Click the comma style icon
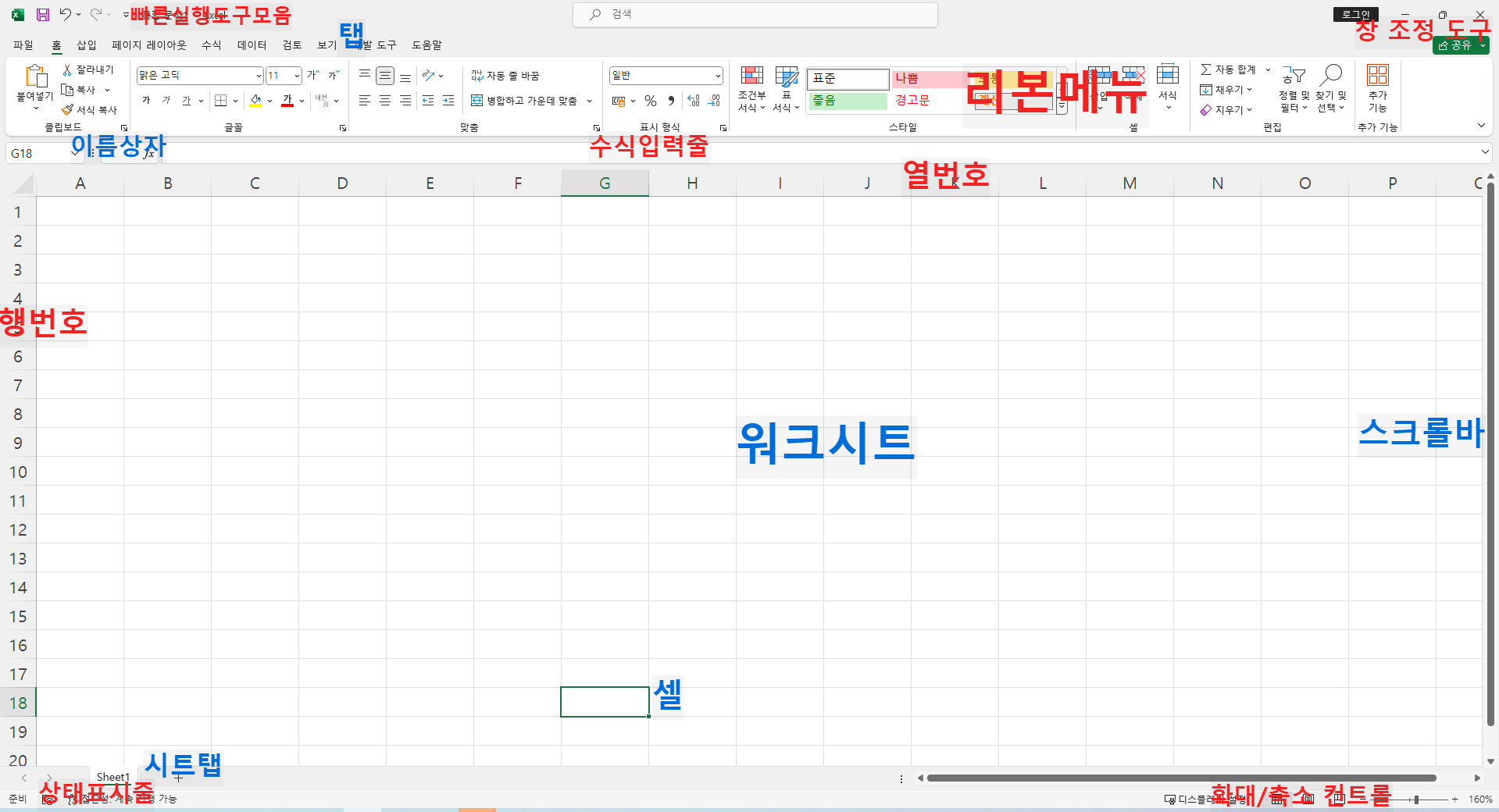This screenshot has height=812, width=1499. point(671,101)
